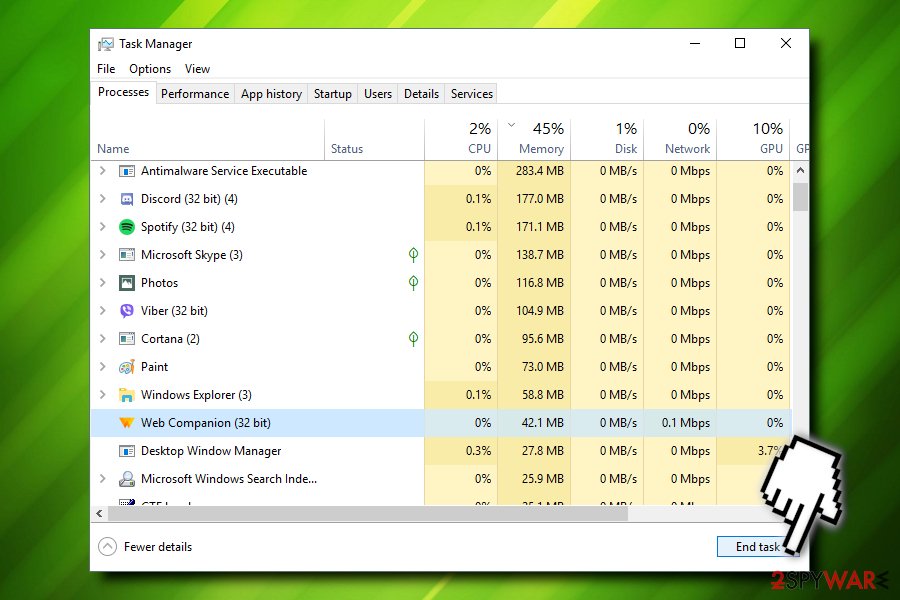Screen dimensions: 900x600
Task: Click the Discord app icon
Action: click(126, 199)
